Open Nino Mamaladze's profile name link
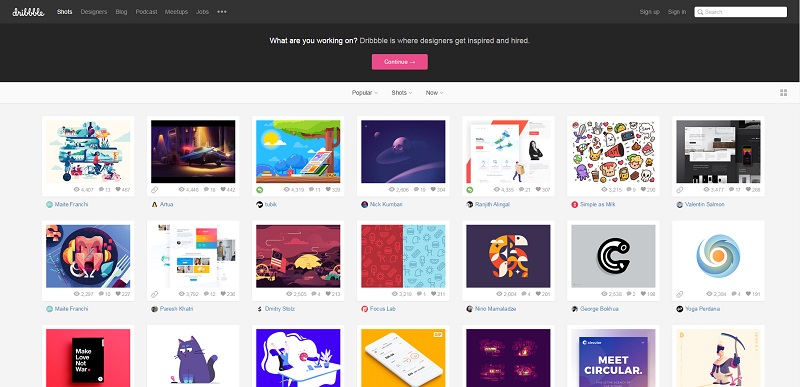 494,309
